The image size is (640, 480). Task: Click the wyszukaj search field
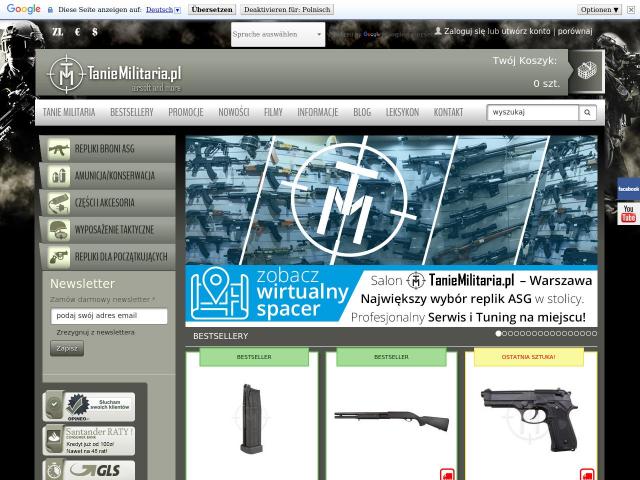[533, 112]
